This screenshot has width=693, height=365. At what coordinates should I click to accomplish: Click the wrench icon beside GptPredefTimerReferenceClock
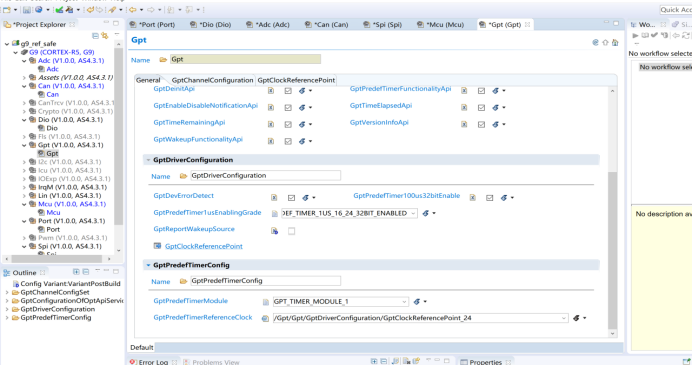coord(576,318)
